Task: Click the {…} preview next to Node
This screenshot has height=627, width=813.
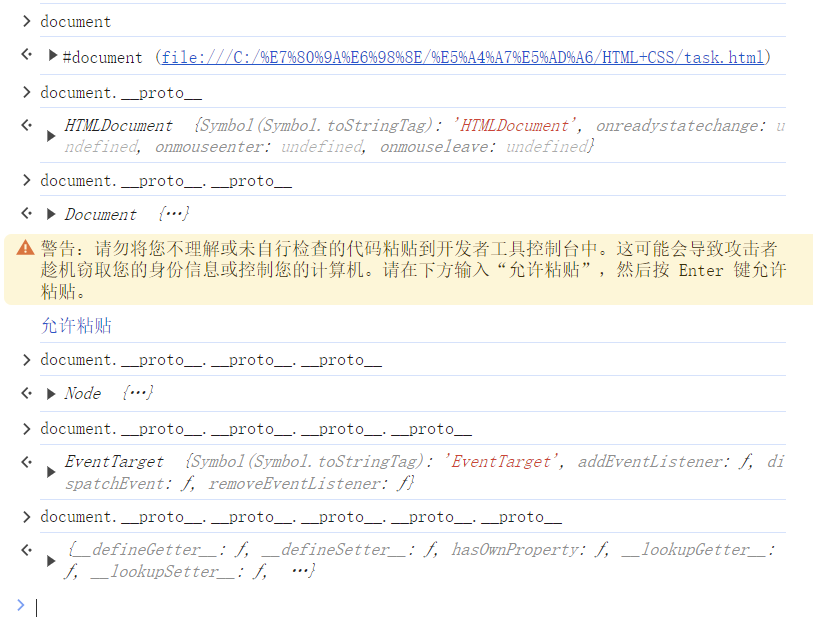Action: point(137,393)
